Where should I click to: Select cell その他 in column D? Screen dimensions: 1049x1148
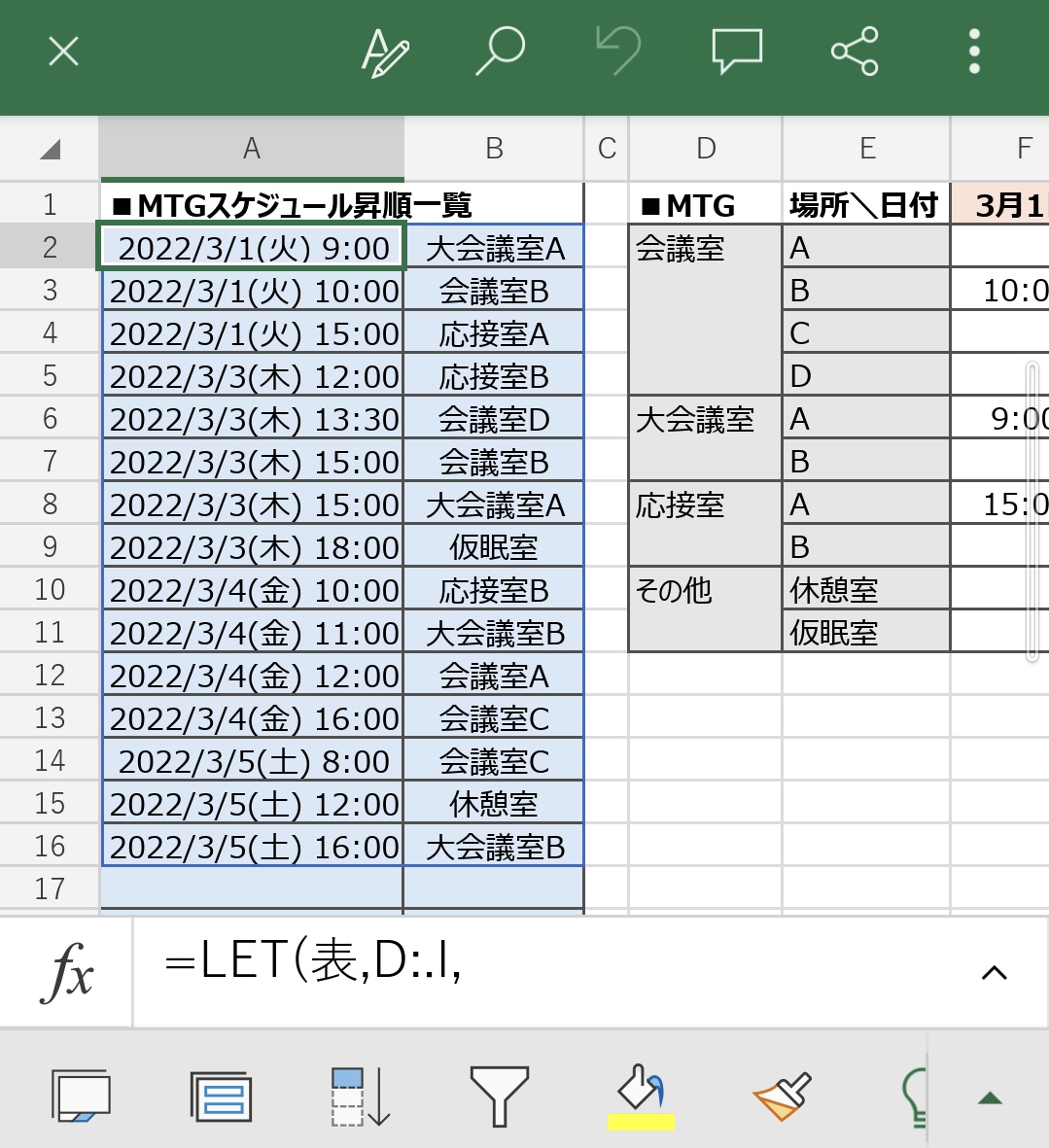pos(706,609)
